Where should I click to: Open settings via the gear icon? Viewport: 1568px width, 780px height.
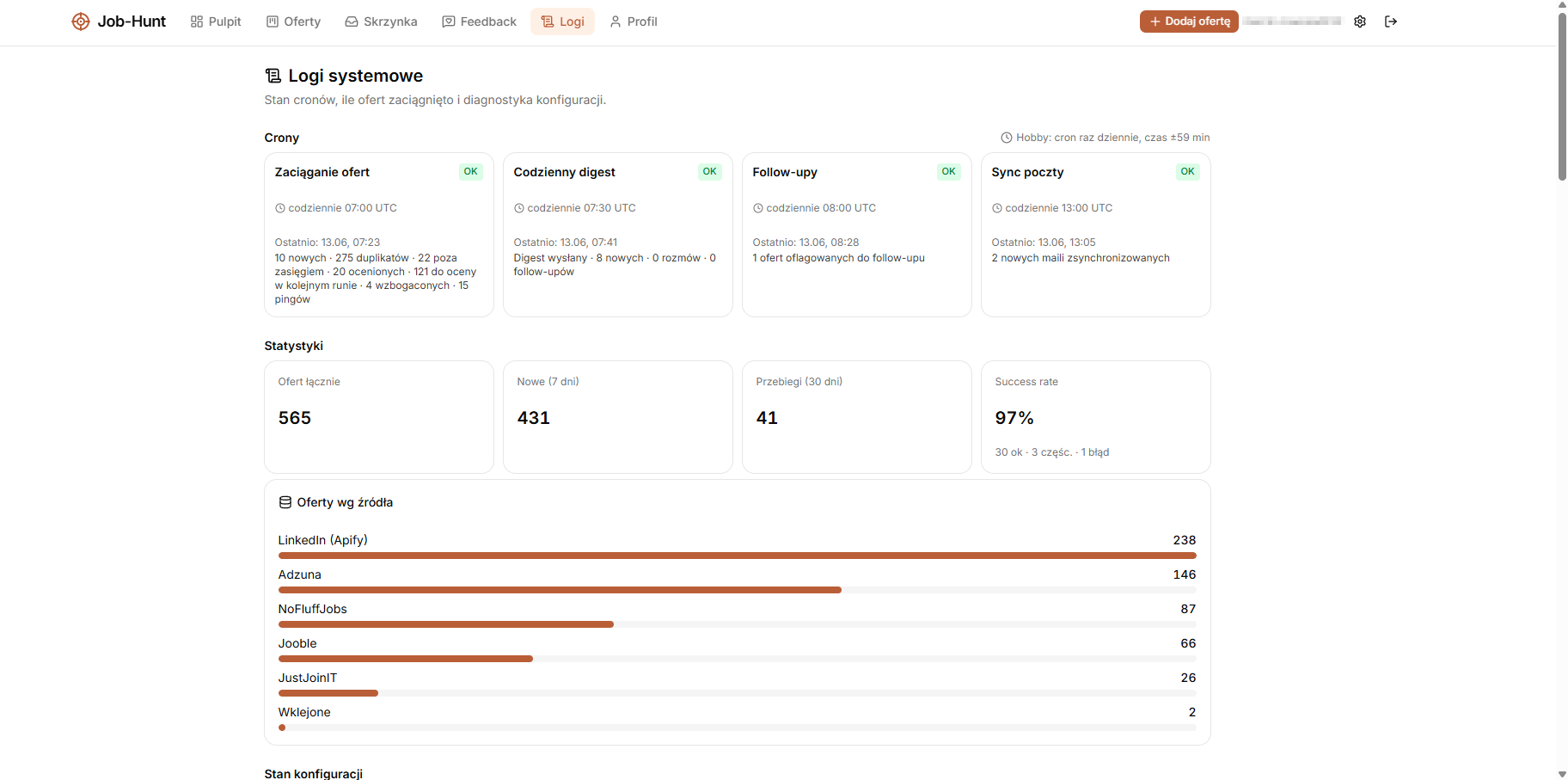(x=1360, y=21)
